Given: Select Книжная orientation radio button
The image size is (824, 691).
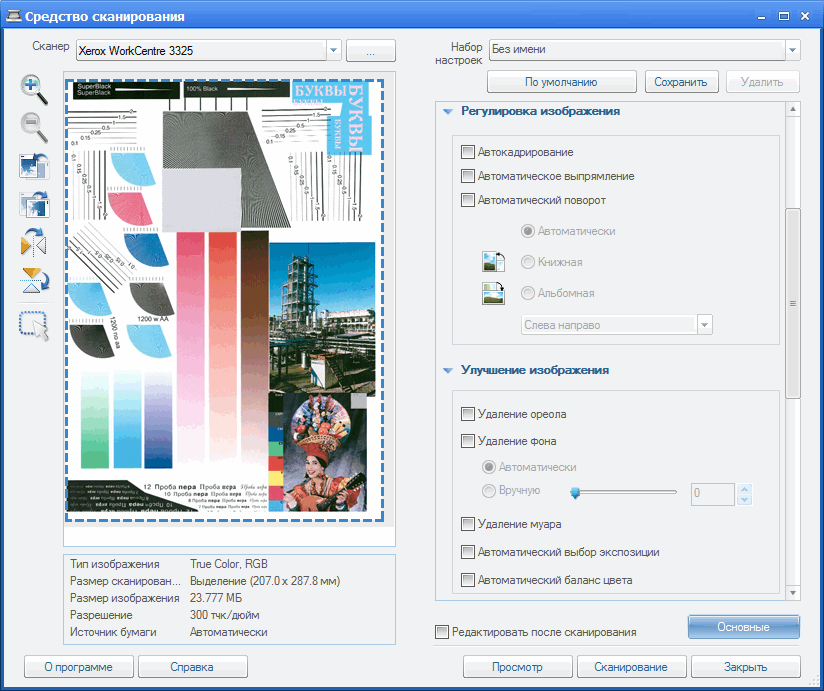Looking at the screenshot, I should click(x=528, y=262).
